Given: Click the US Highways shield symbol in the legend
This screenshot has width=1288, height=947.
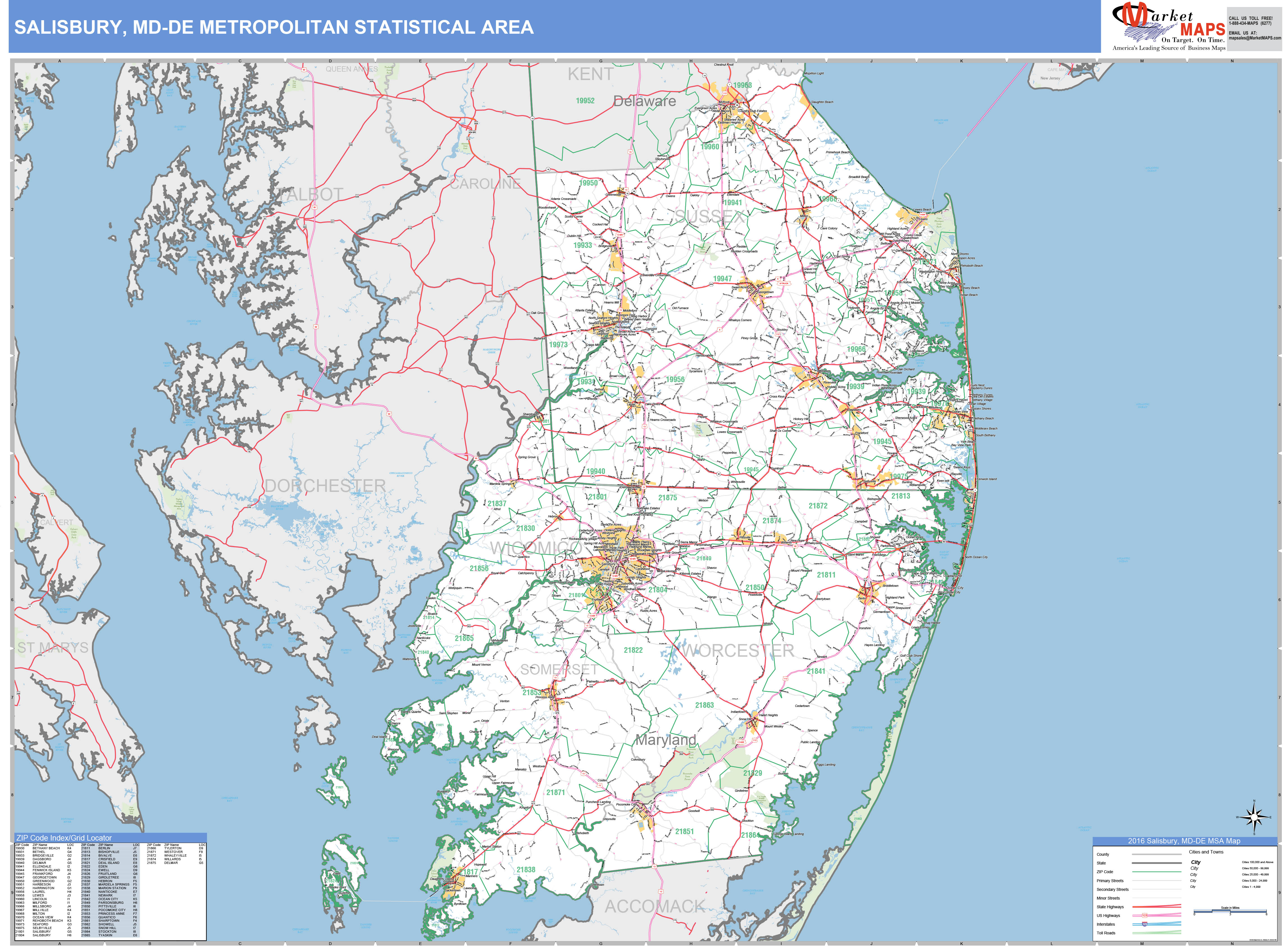Looking at the screenshot, I should tap(1145, 916).
